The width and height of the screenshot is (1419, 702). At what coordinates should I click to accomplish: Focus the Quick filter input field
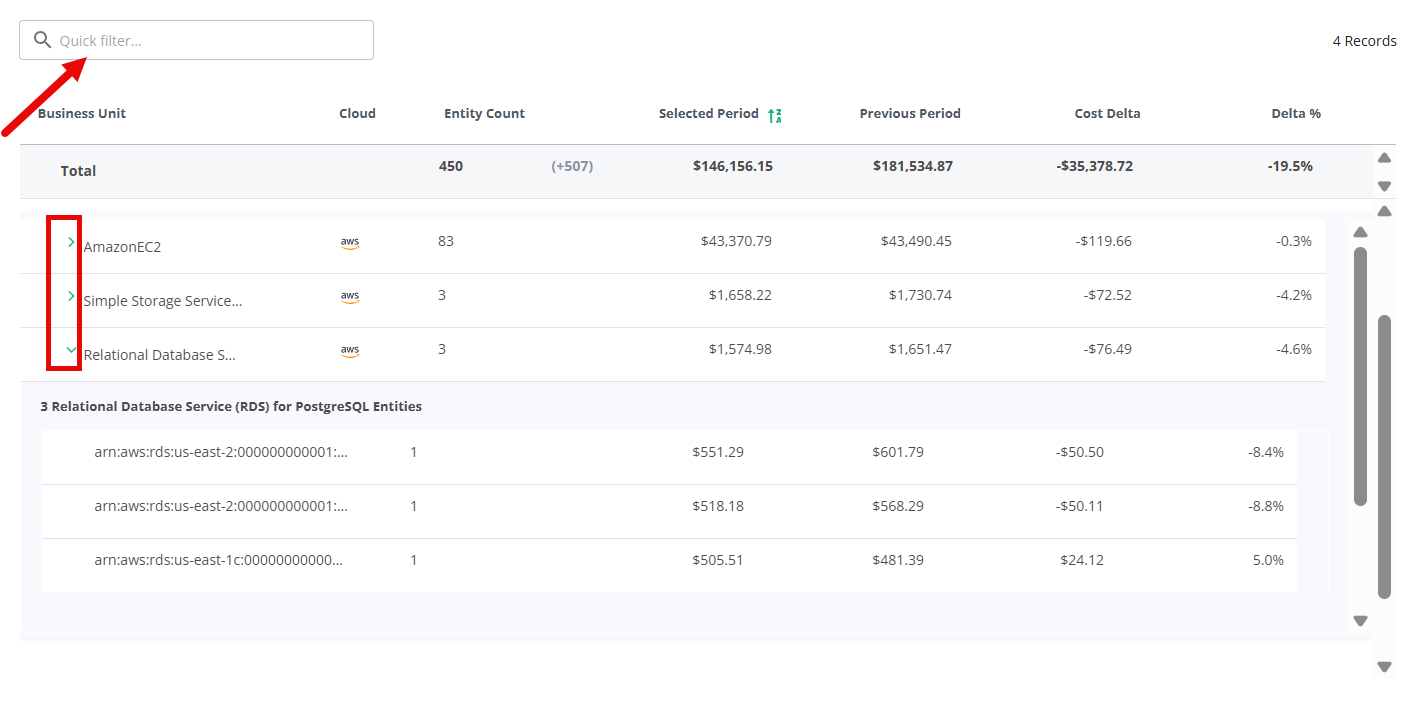210,41
